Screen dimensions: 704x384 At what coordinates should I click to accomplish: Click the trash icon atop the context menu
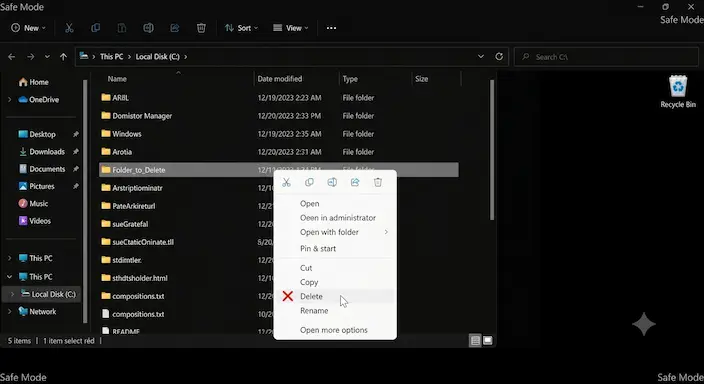pyautogui.click(x=378, y=182)
